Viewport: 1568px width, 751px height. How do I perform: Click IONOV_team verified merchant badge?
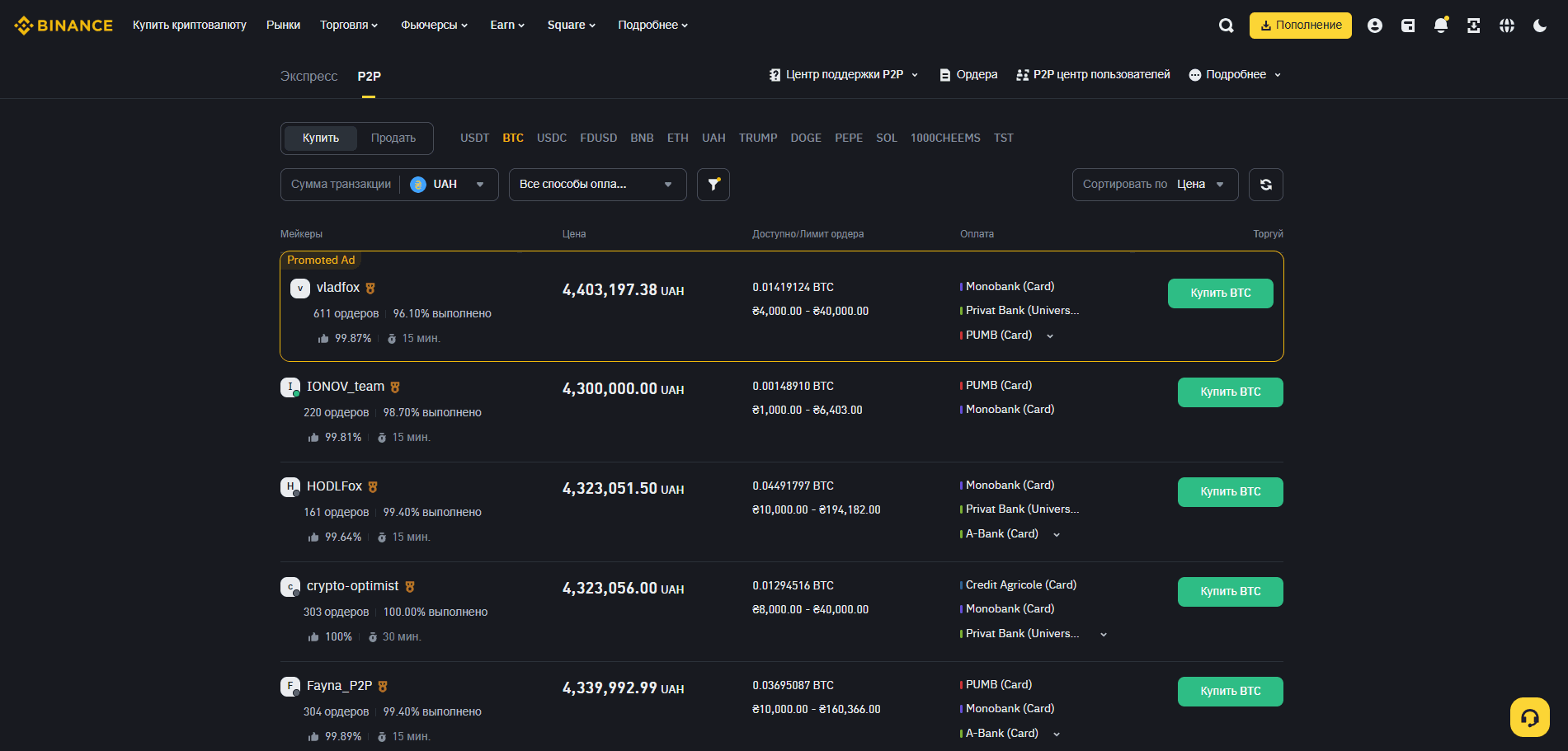coord(395,387)
